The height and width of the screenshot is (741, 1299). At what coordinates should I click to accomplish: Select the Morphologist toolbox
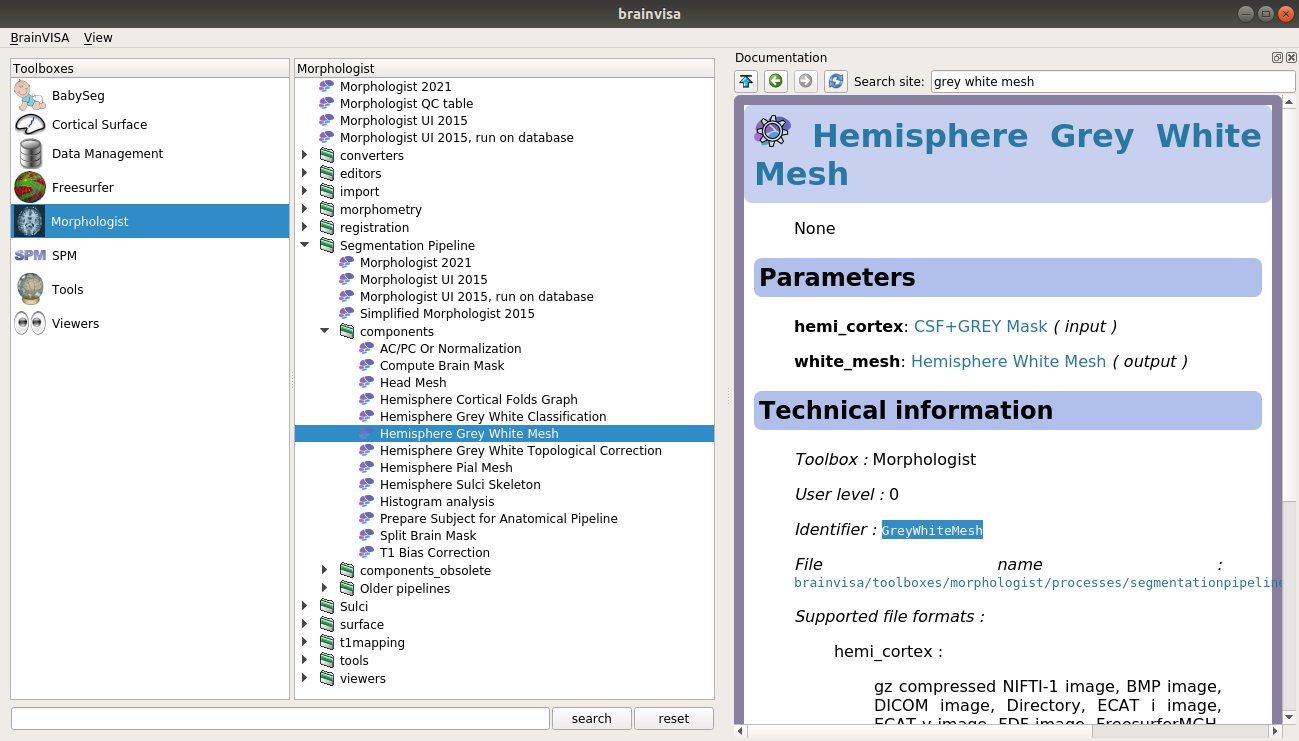point(150,222)
